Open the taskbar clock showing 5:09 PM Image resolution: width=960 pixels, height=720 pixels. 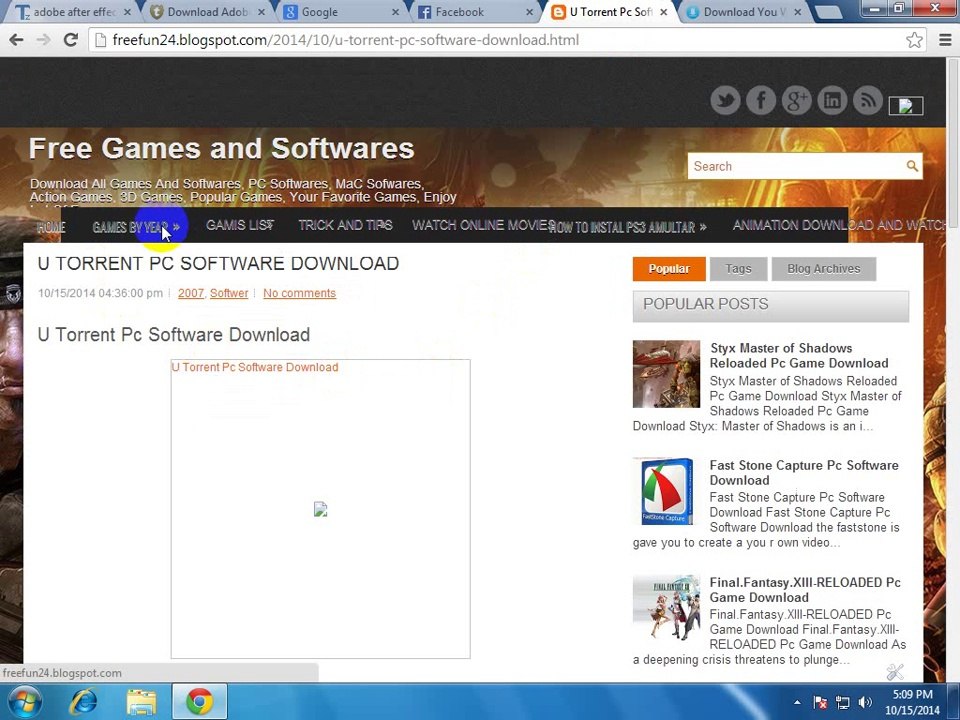[912, 702]
